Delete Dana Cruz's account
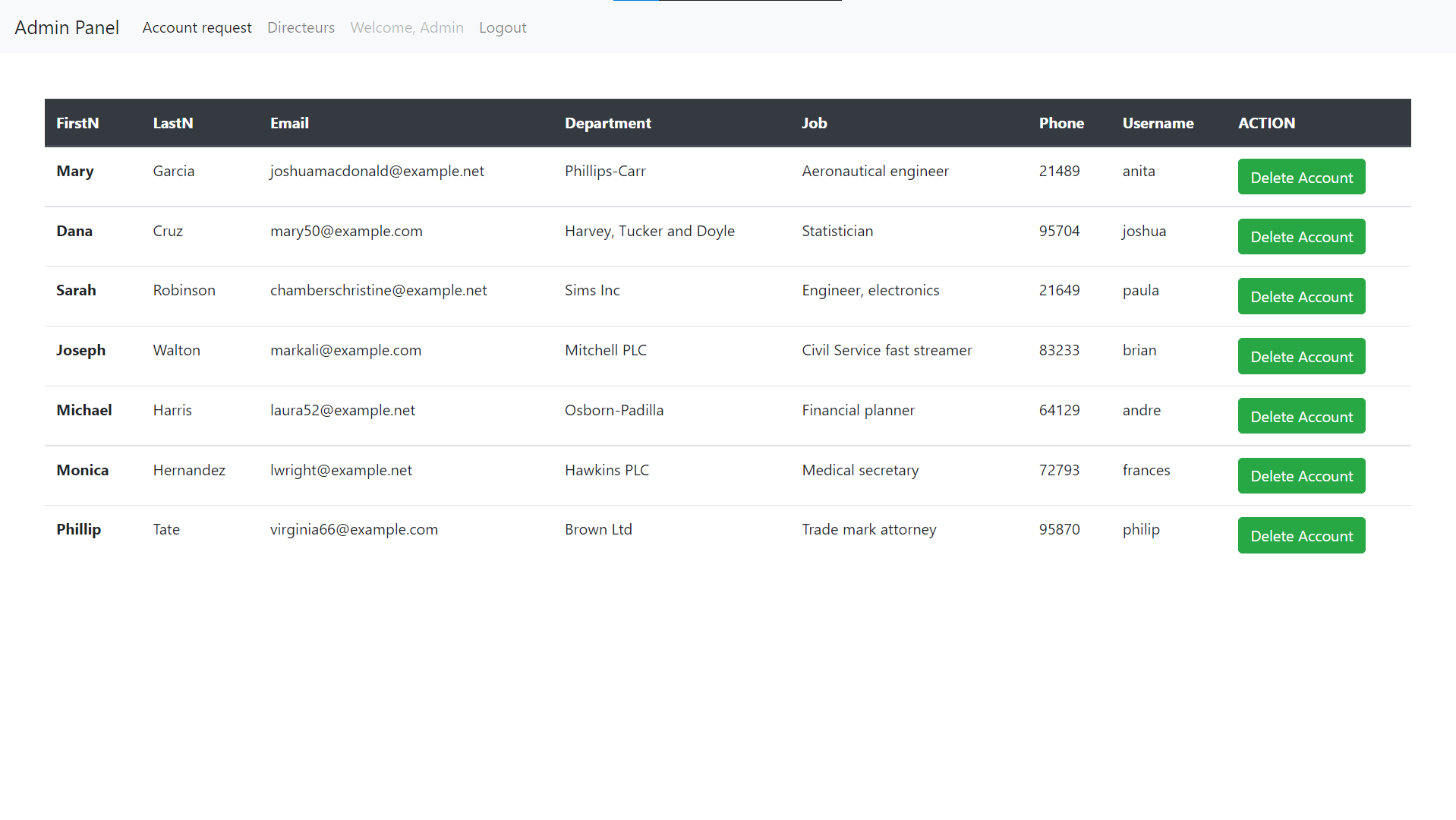This screenshot has height=820, width=1456. 1300,237
